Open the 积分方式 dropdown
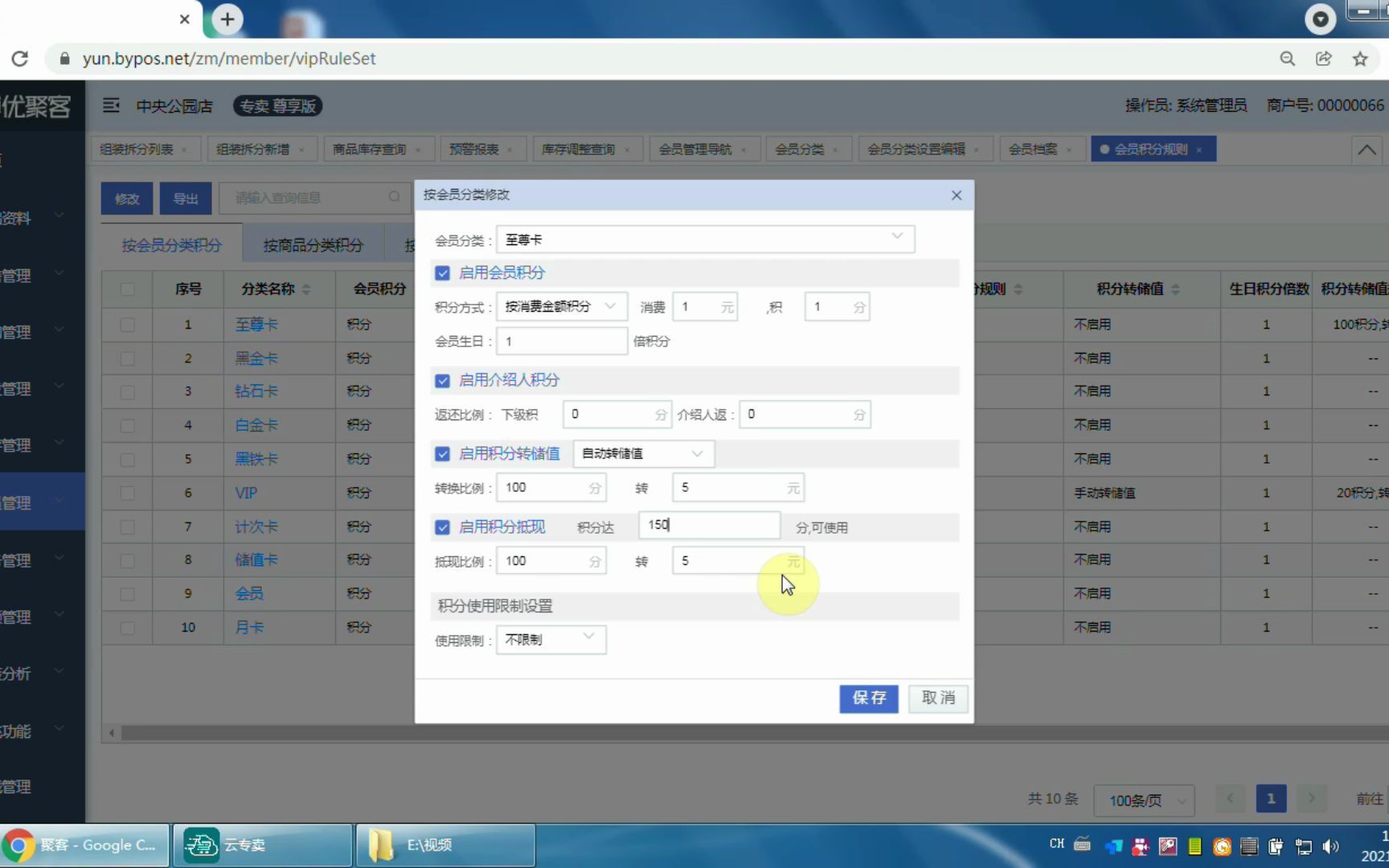 point(561,307)
